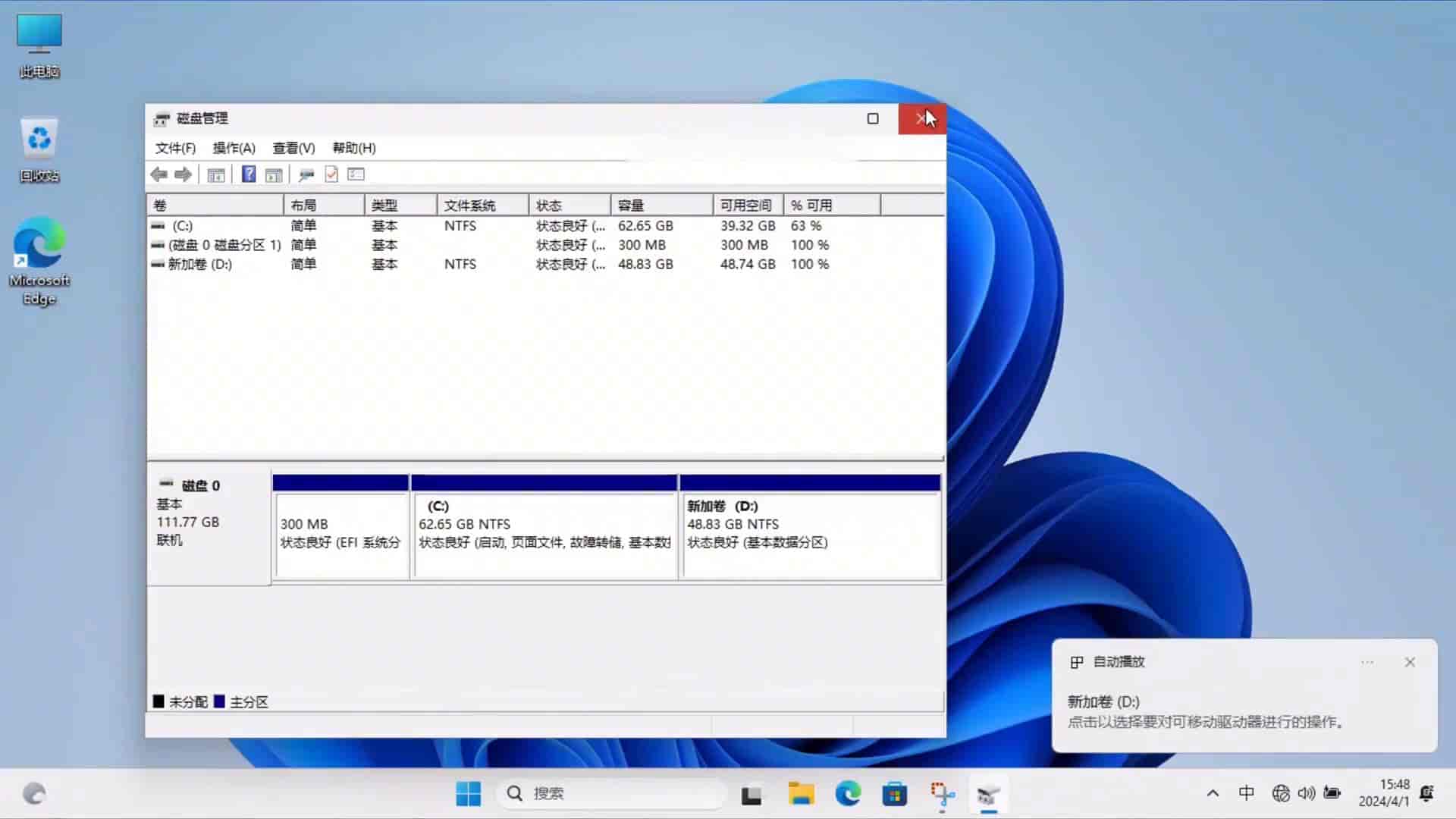This screenshot has height=819, width=1456.
Task: Click the 自动播放 notification for 新加卷 (D:)
Action: coord(1244,695)
